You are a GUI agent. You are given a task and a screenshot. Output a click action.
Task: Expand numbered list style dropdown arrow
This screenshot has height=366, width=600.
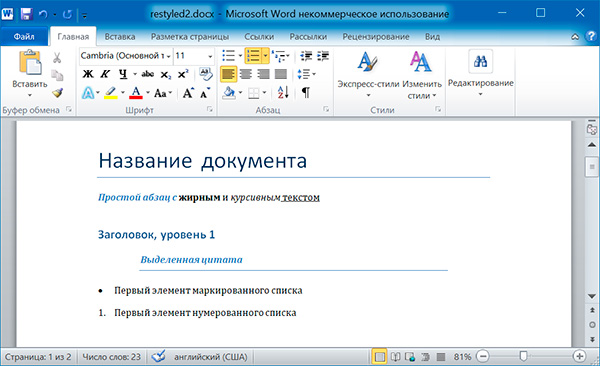(265, 56)
